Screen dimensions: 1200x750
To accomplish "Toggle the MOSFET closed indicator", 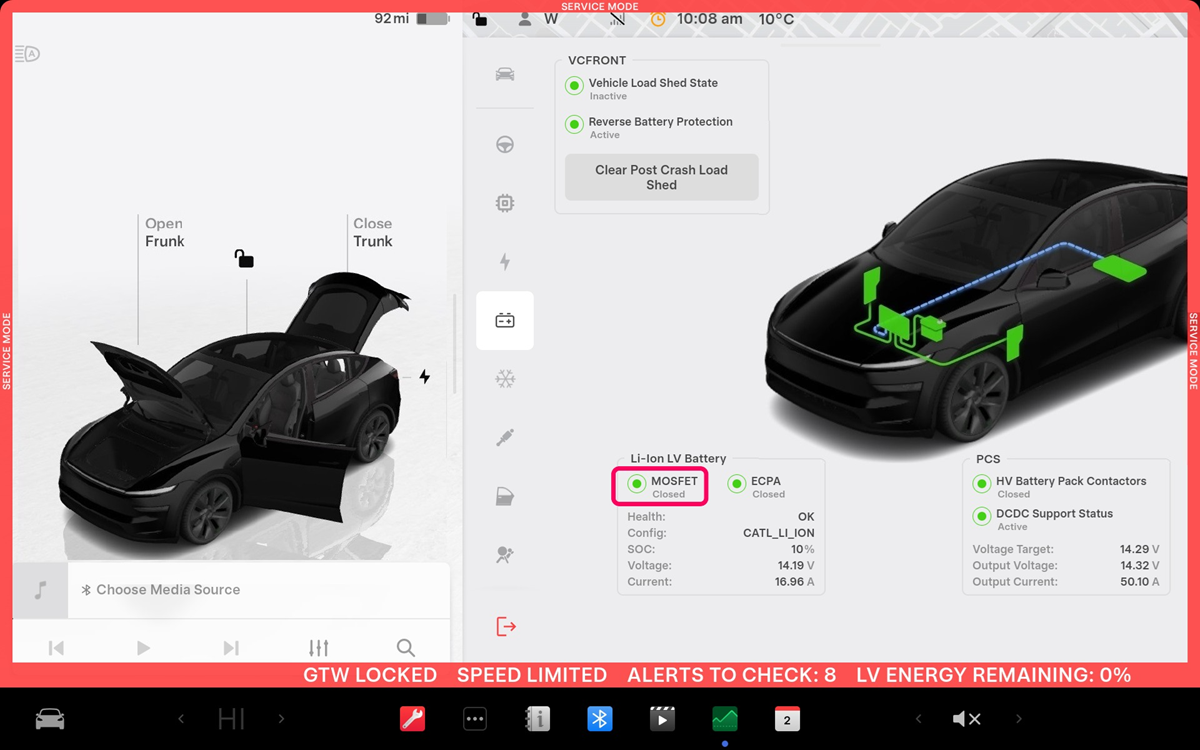I will click(x=637, y=485).
